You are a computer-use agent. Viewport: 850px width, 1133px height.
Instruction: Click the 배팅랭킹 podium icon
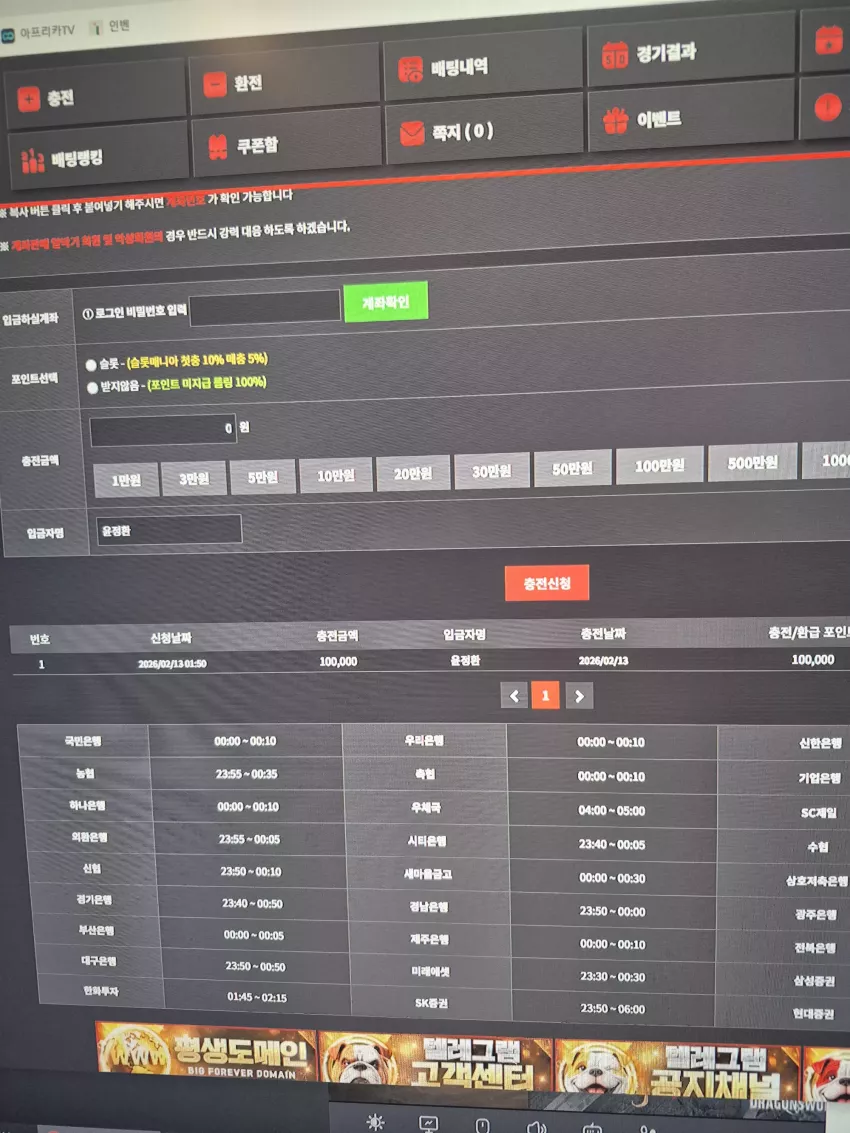point(33,161)
